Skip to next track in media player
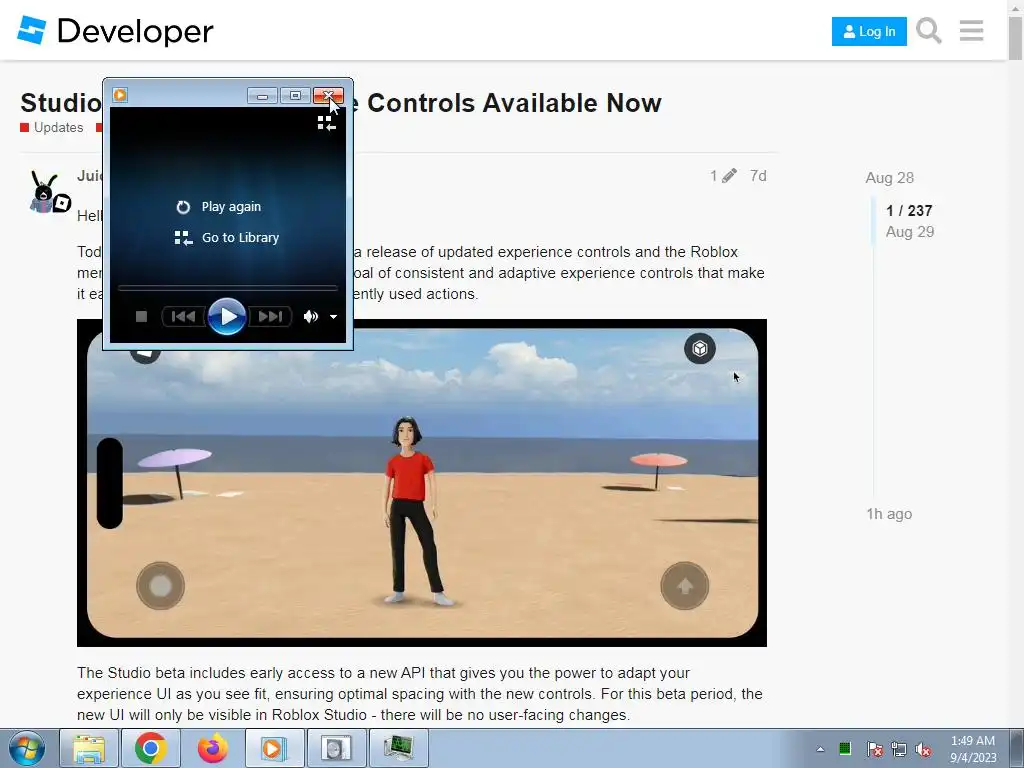This screenshot has height=768, width=1024. click(270, 317)
